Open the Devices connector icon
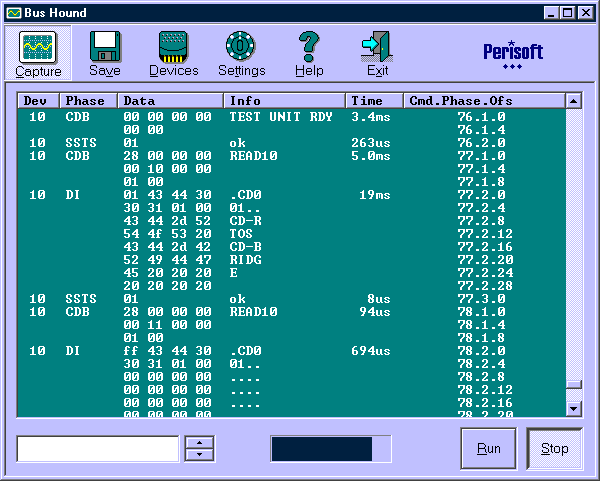This screenshot has height=481, width=600. point(173,47)
